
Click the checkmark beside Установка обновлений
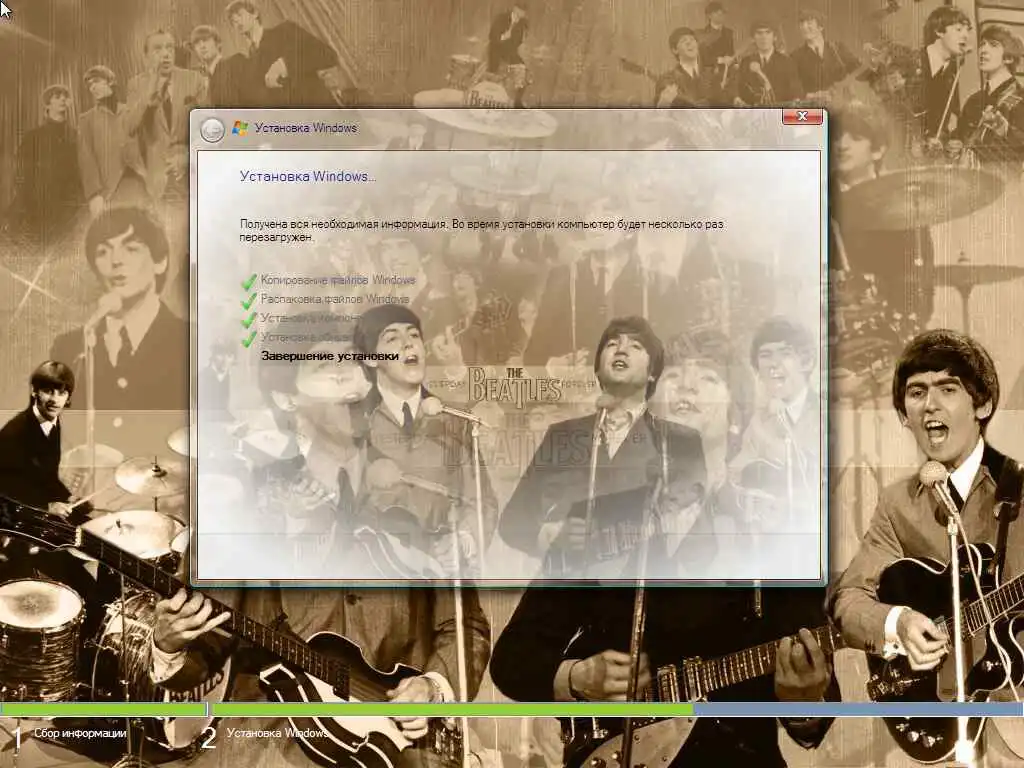point(248,338)
